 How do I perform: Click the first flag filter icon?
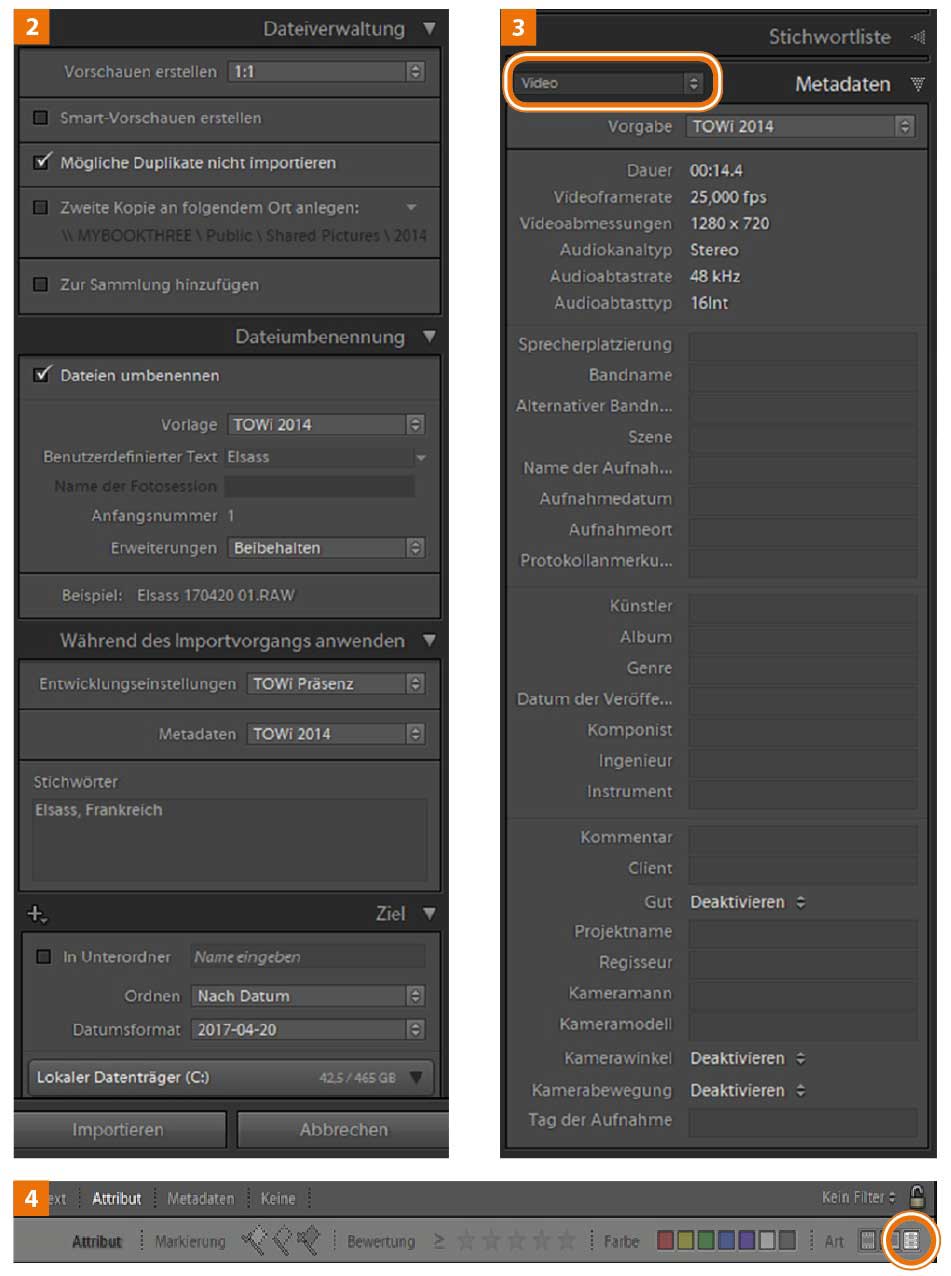[255, 1241]
